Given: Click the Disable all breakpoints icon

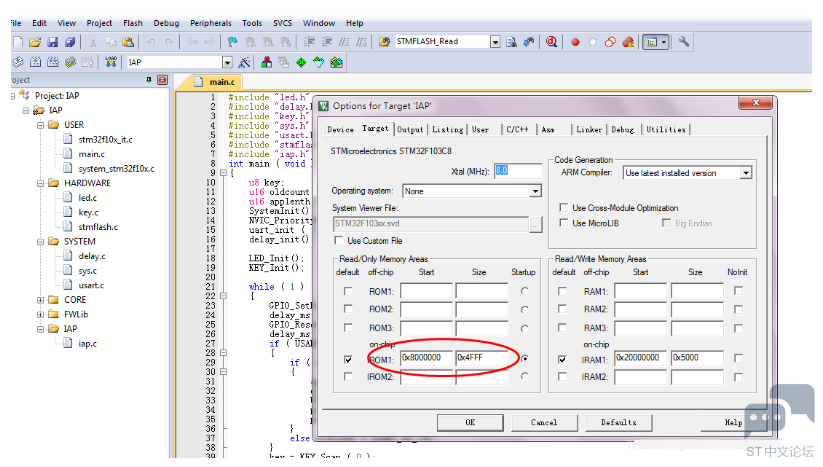Looking at the screenshot, I should pyautogui.click(x=610, y=42).
